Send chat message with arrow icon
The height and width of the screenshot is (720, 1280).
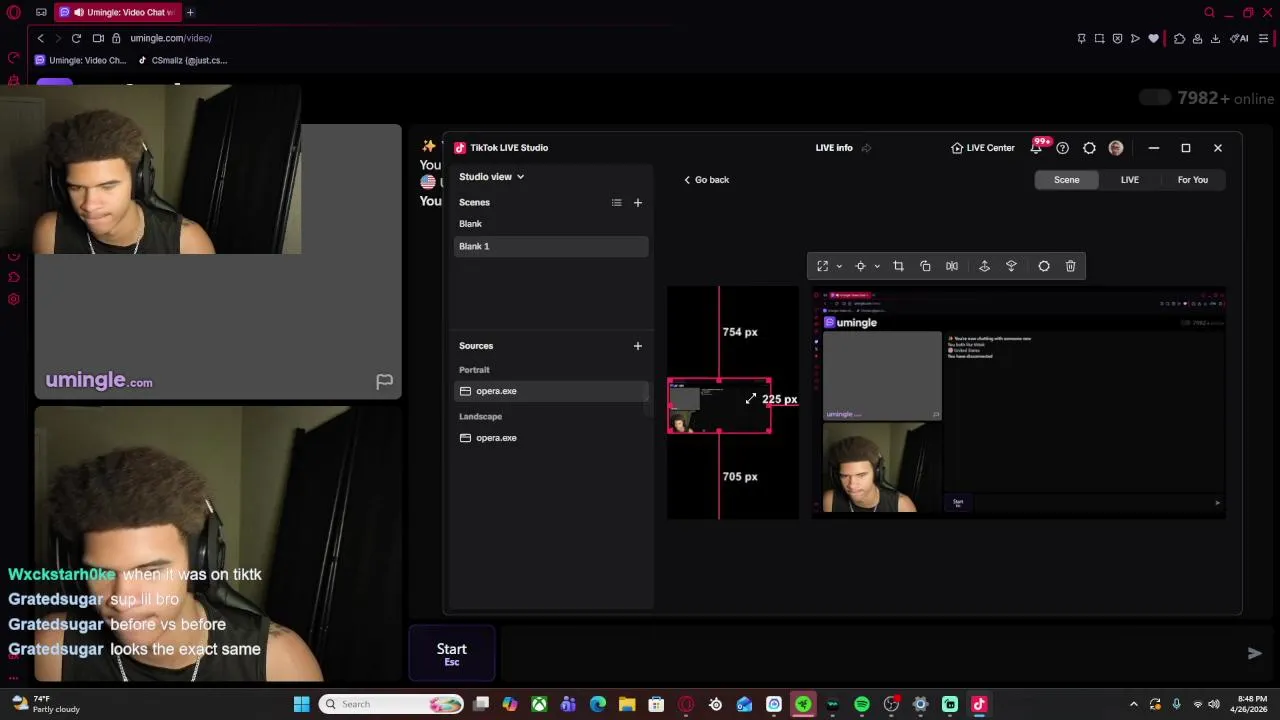tap(1254, 653)
